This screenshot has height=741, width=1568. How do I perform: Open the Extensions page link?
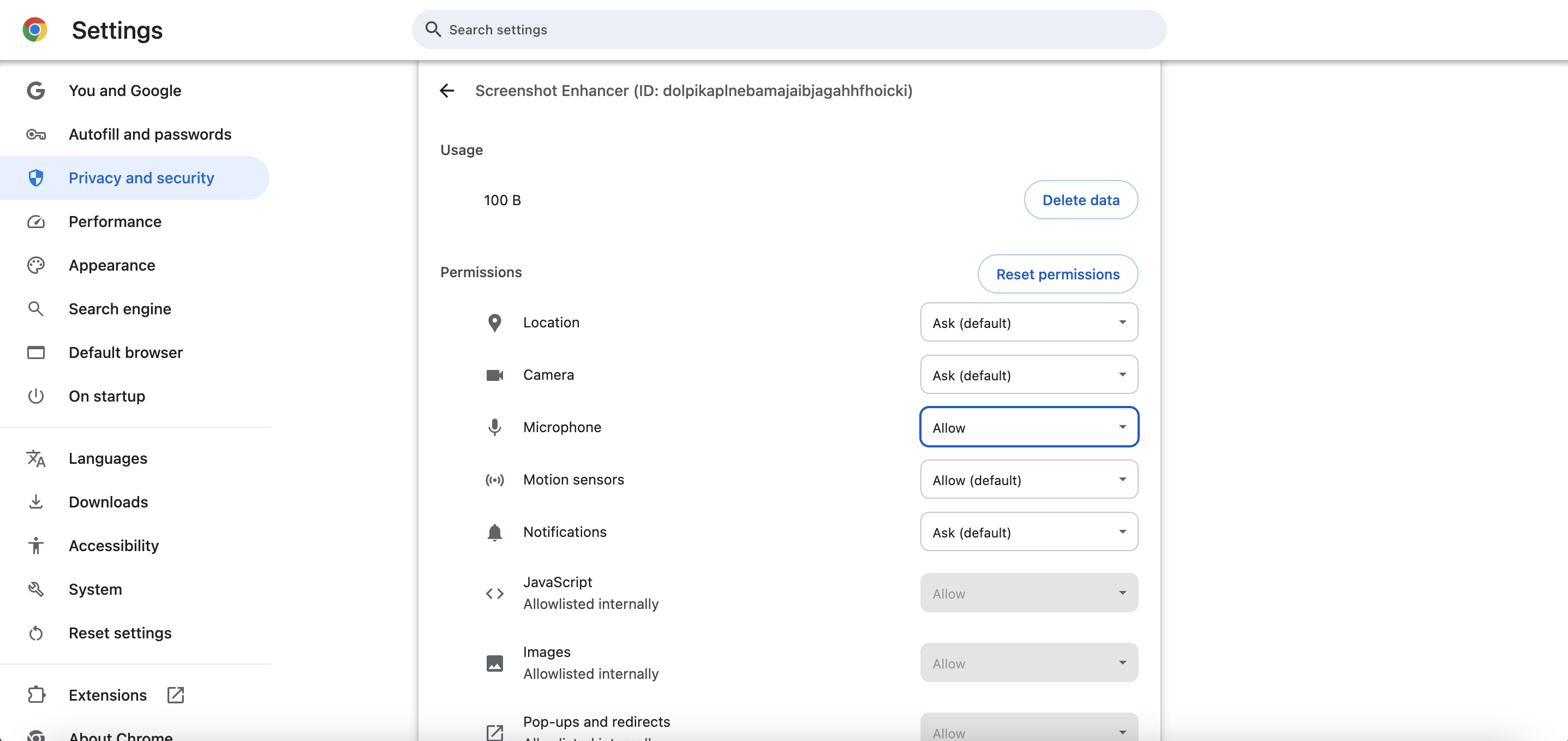[x=135, y=695]
